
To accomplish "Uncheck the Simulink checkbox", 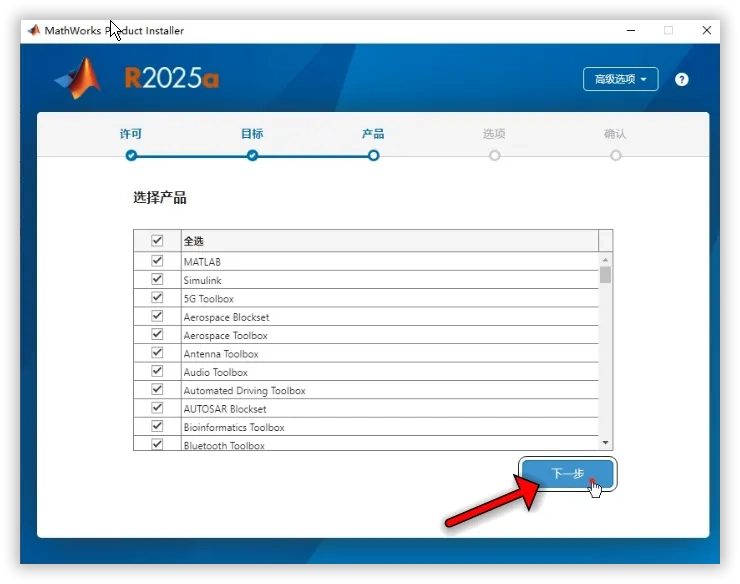I will (157, 279).
